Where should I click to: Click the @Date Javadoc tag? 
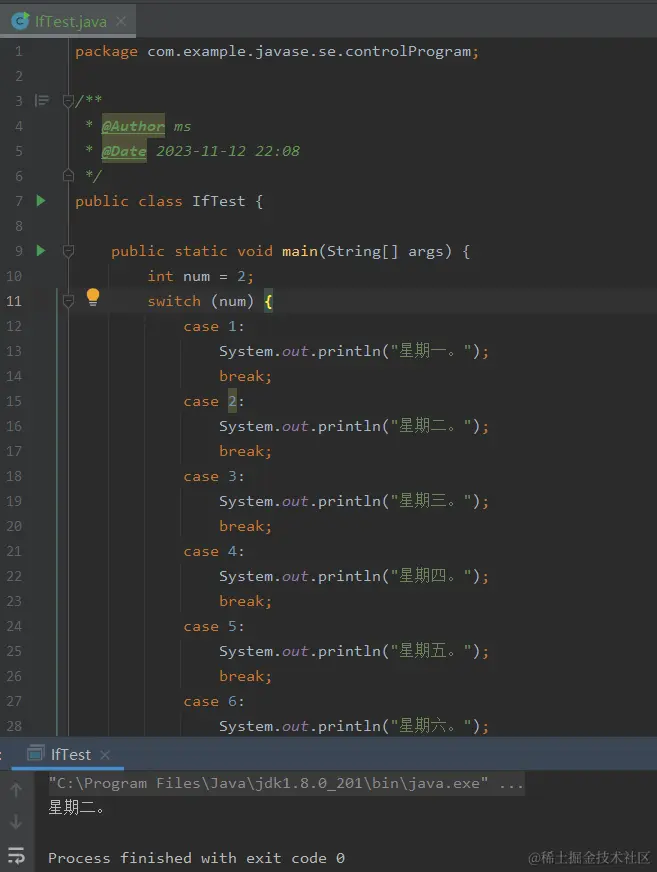(x=124, y=151)
